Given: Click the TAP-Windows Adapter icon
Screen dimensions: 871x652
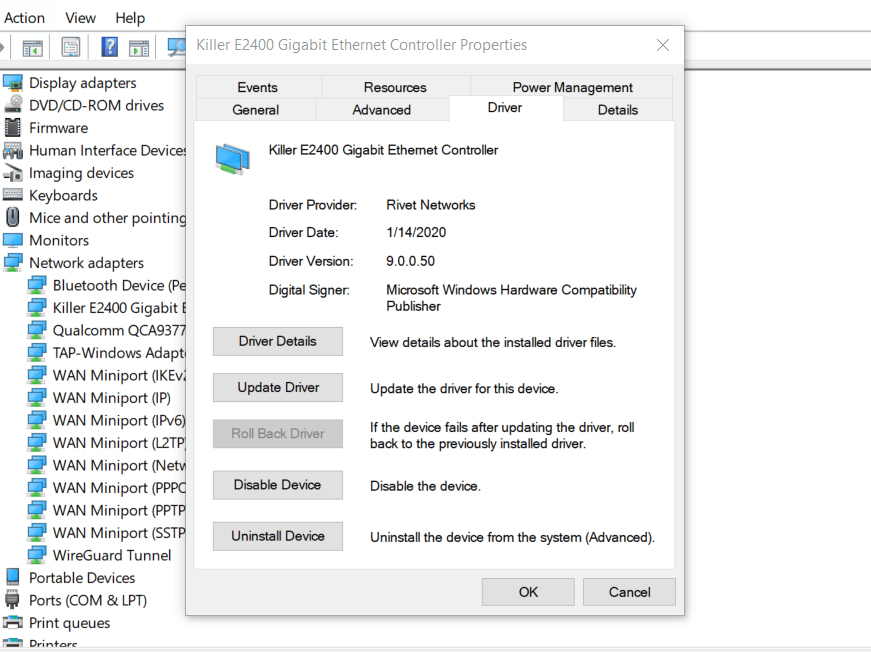Looking at the screenshot, I should click(37, 353).
